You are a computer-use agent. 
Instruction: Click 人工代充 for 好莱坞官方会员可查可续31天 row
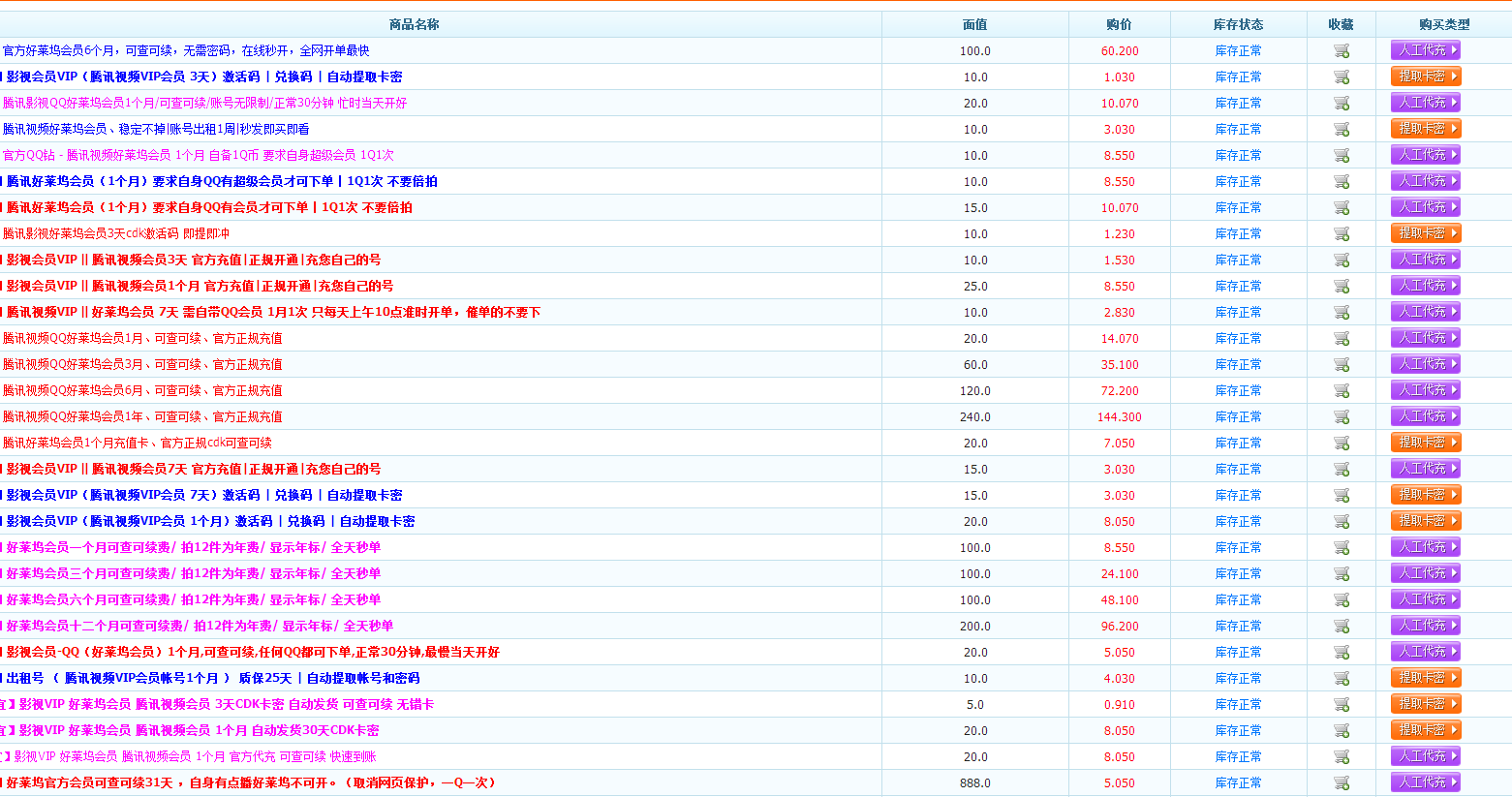coord(1426,782)
